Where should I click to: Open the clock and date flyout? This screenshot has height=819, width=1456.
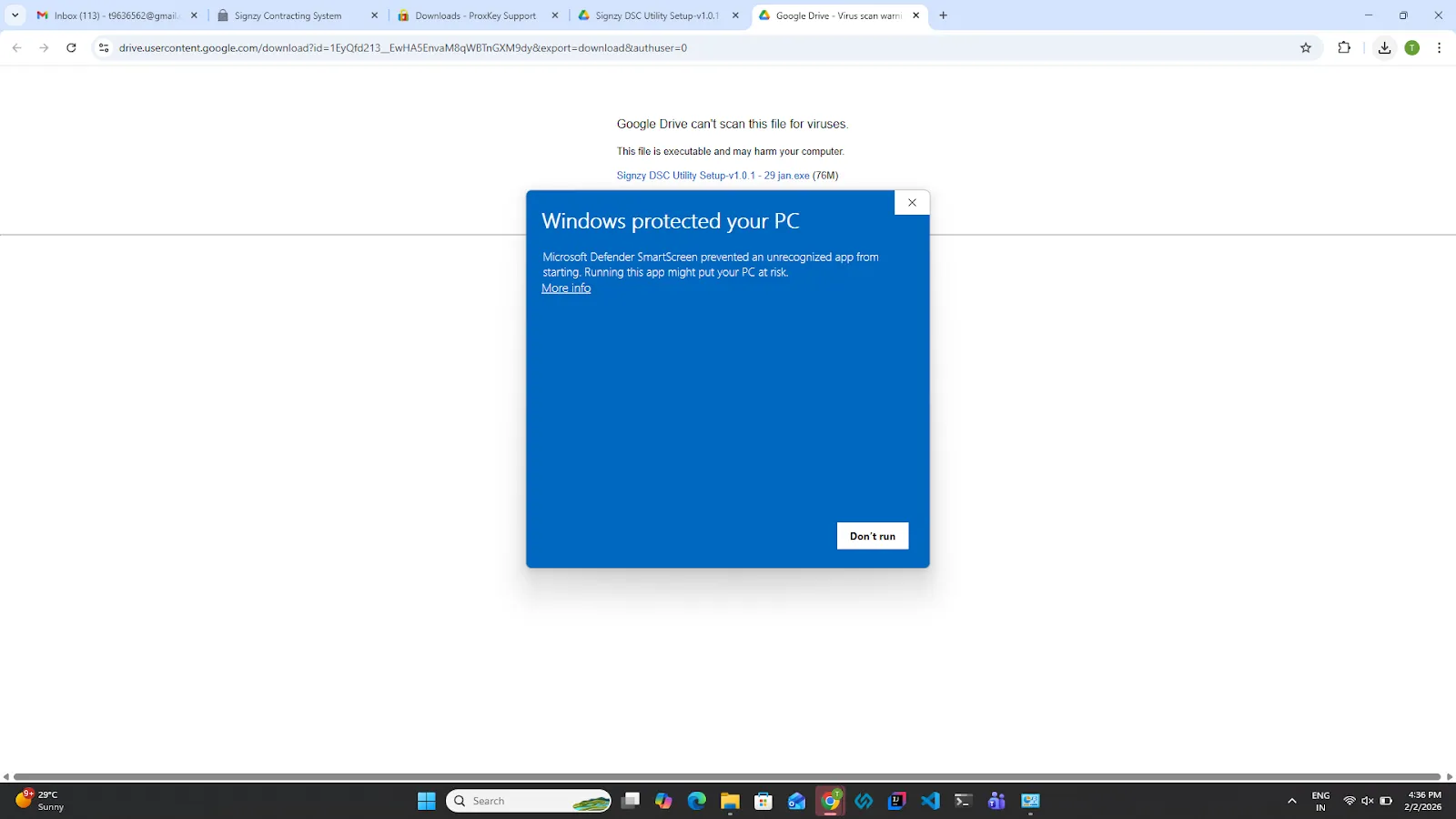point(1423,801)
